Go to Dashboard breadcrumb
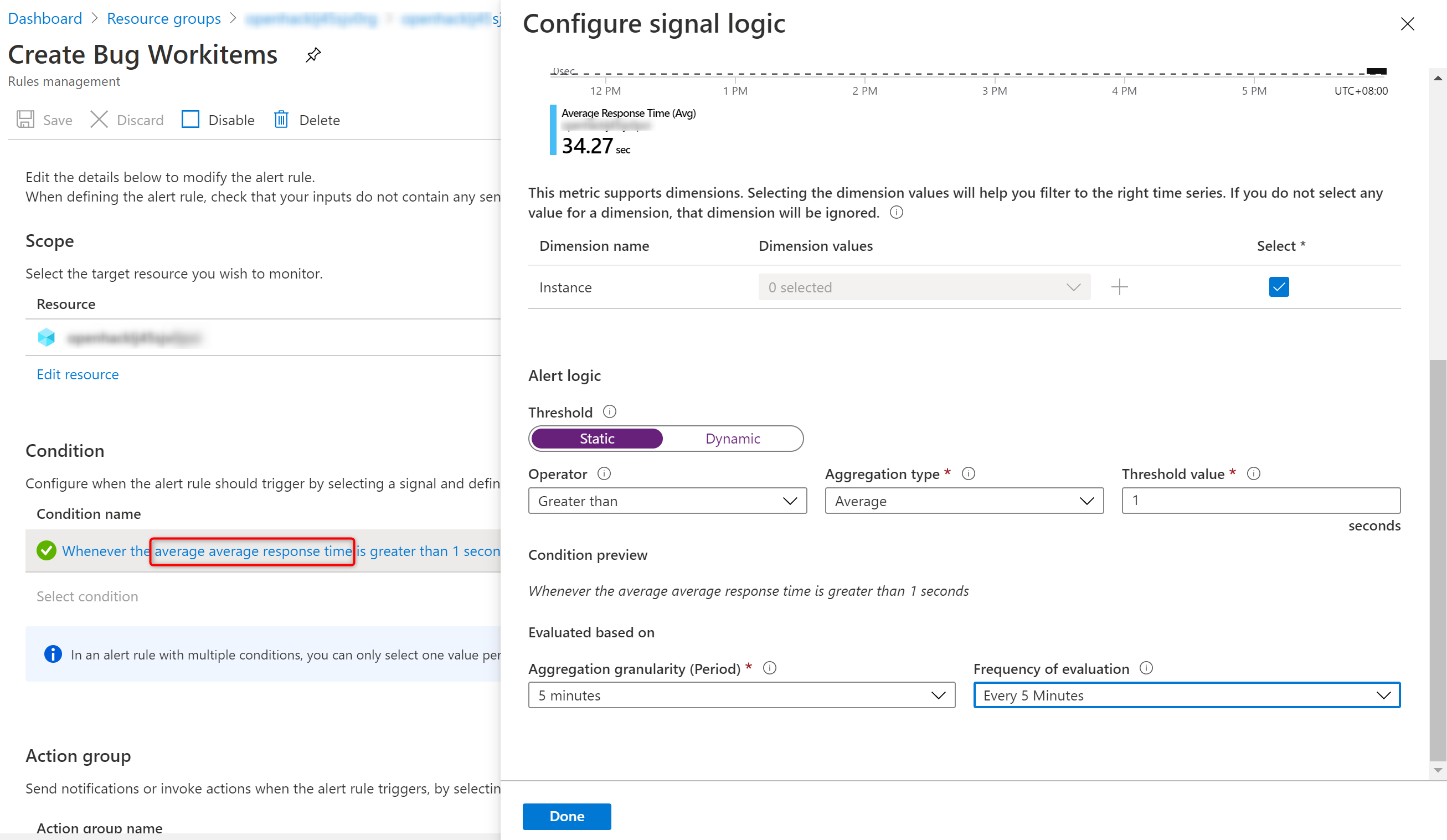This screenshot has width=1447, height=840. 45,18
